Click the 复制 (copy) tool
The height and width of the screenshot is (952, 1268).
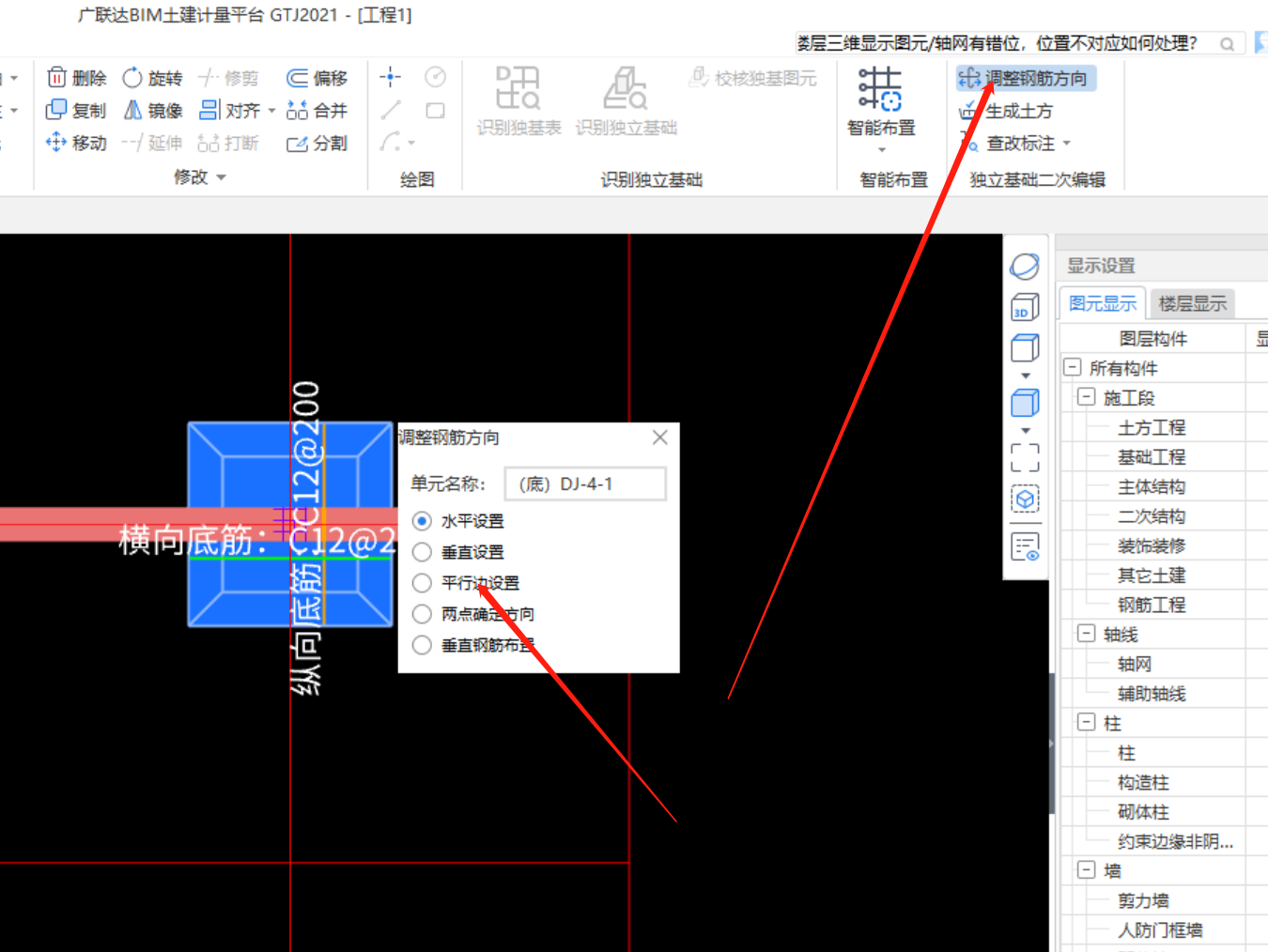pyautogui.click(x=77, y=111)
